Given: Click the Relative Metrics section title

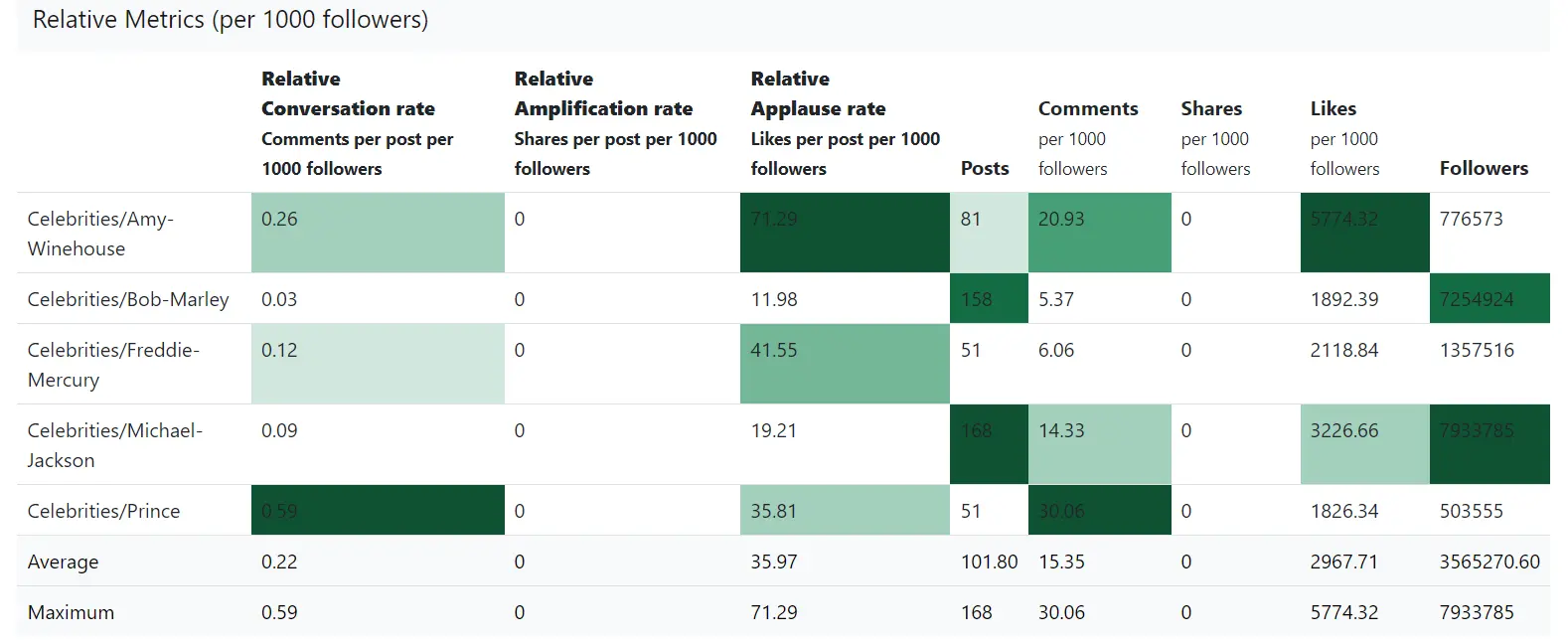Looking at the screenshot, I should (x=230, y=20).
